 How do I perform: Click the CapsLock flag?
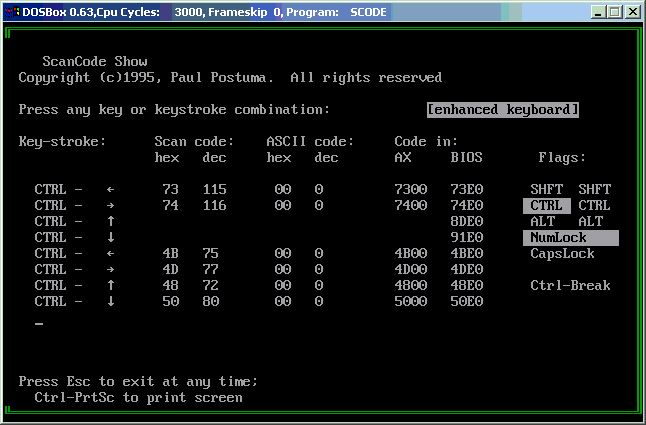tap(562, 254)
